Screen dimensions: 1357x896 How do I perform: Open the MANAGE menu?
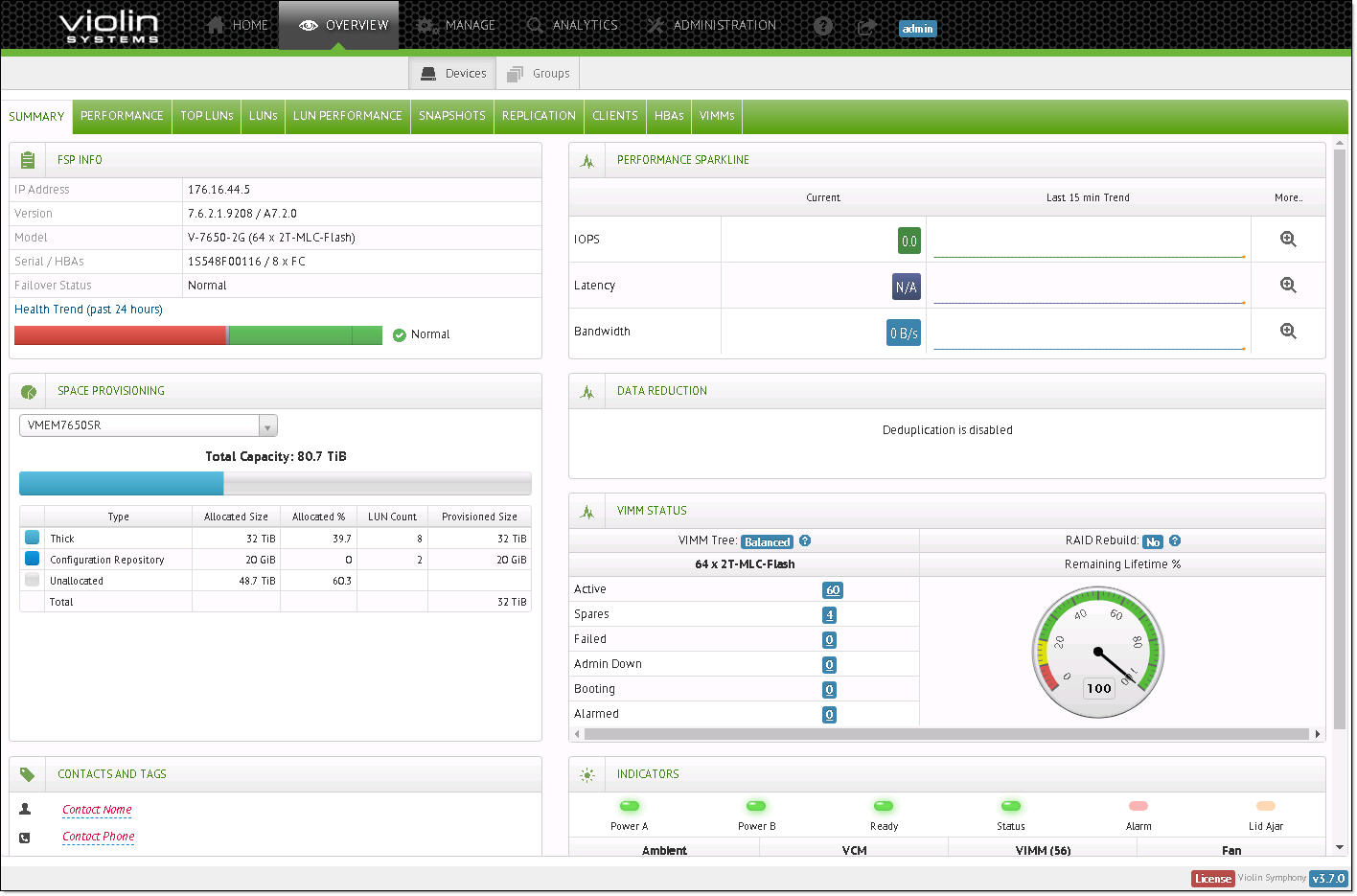(x=456, y=25)
